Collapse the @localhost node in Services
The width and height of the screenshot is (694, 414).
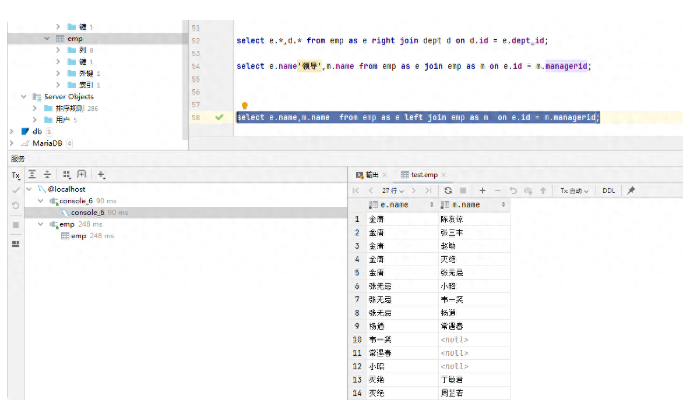pos(29,189)
